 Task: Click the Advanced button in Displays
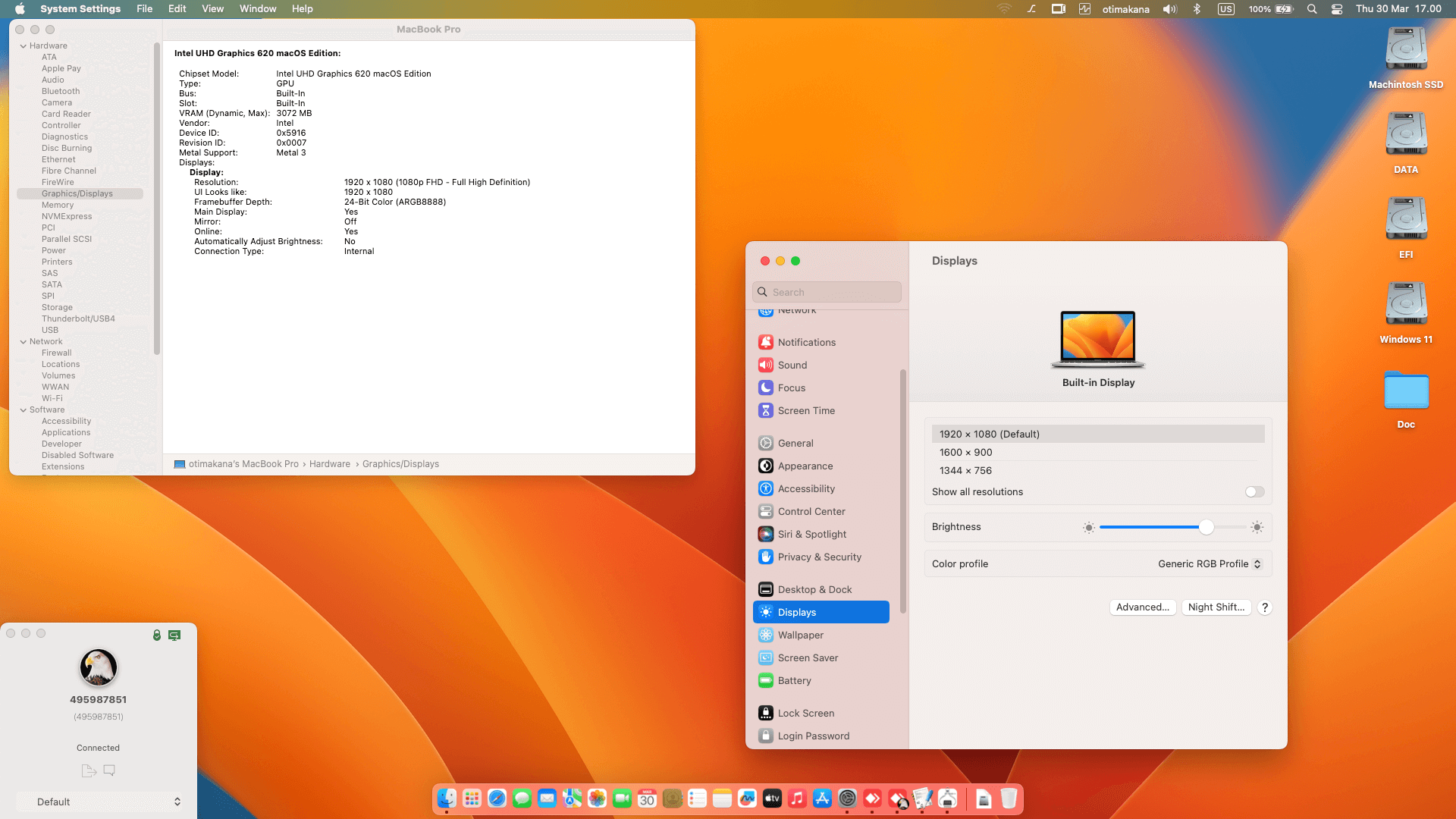(x=1143, y=607)
